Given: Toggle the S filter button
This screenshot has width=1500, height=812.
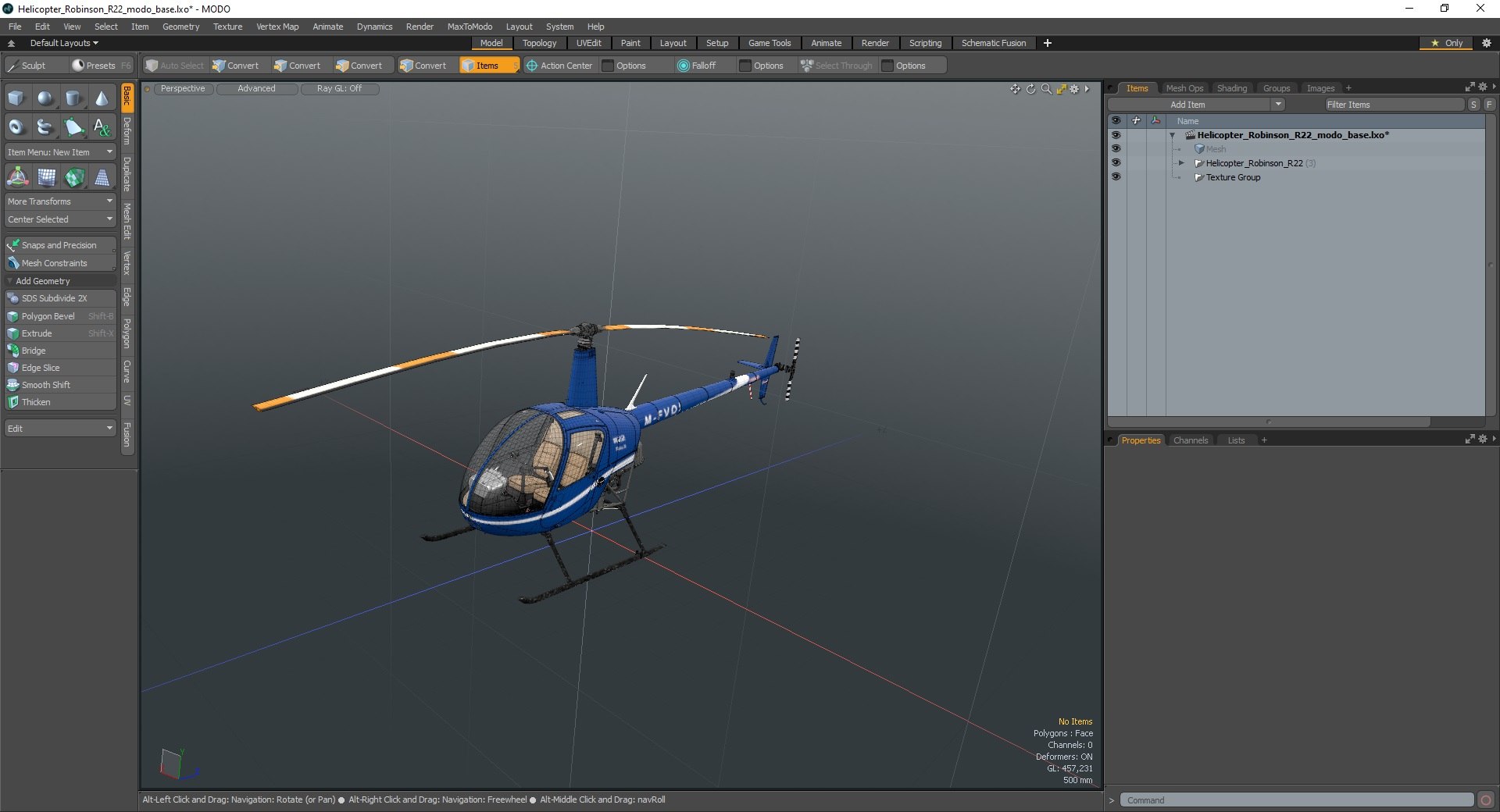Looking at the screenshot, I should tap(1474, 105).
